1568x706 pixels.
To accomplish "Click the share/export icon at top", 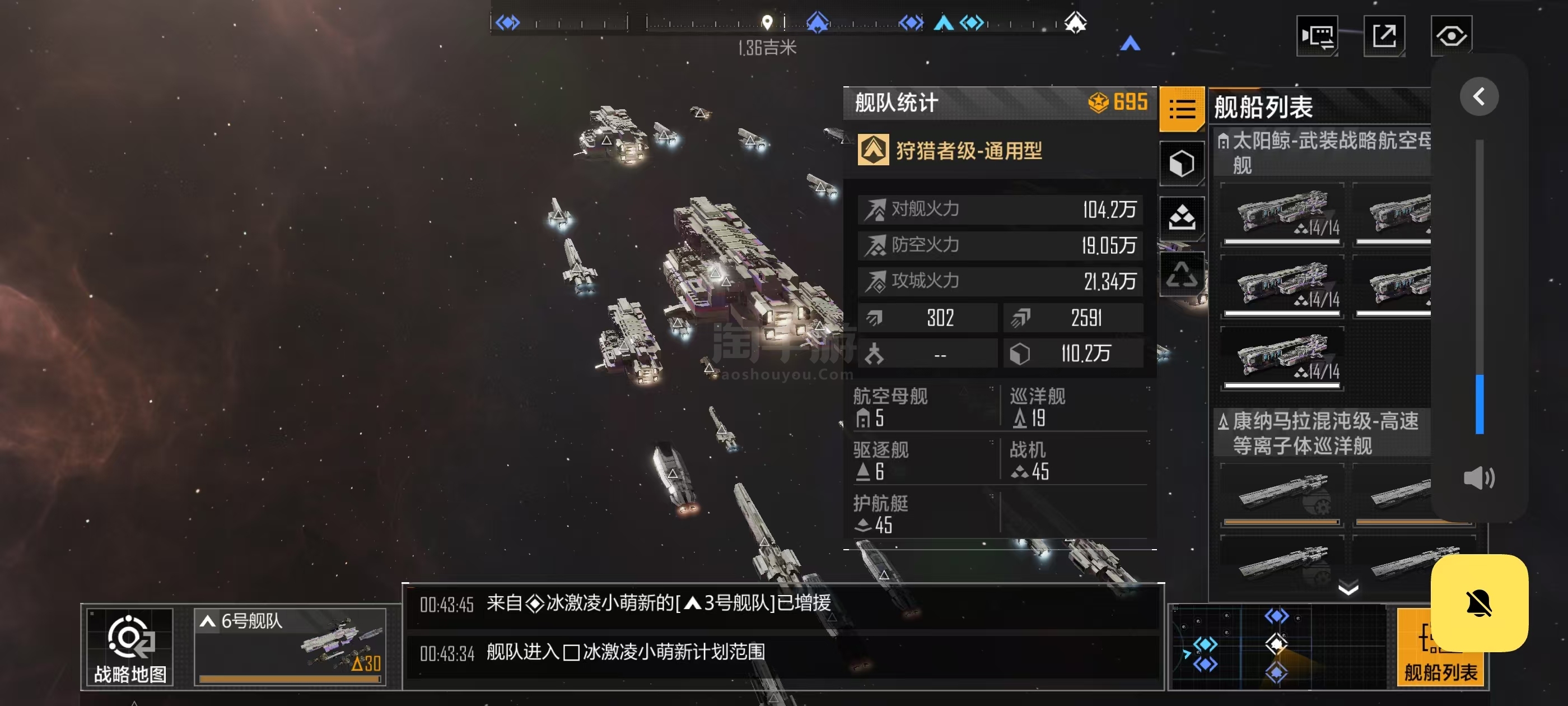I will (x=1384, y=36).
